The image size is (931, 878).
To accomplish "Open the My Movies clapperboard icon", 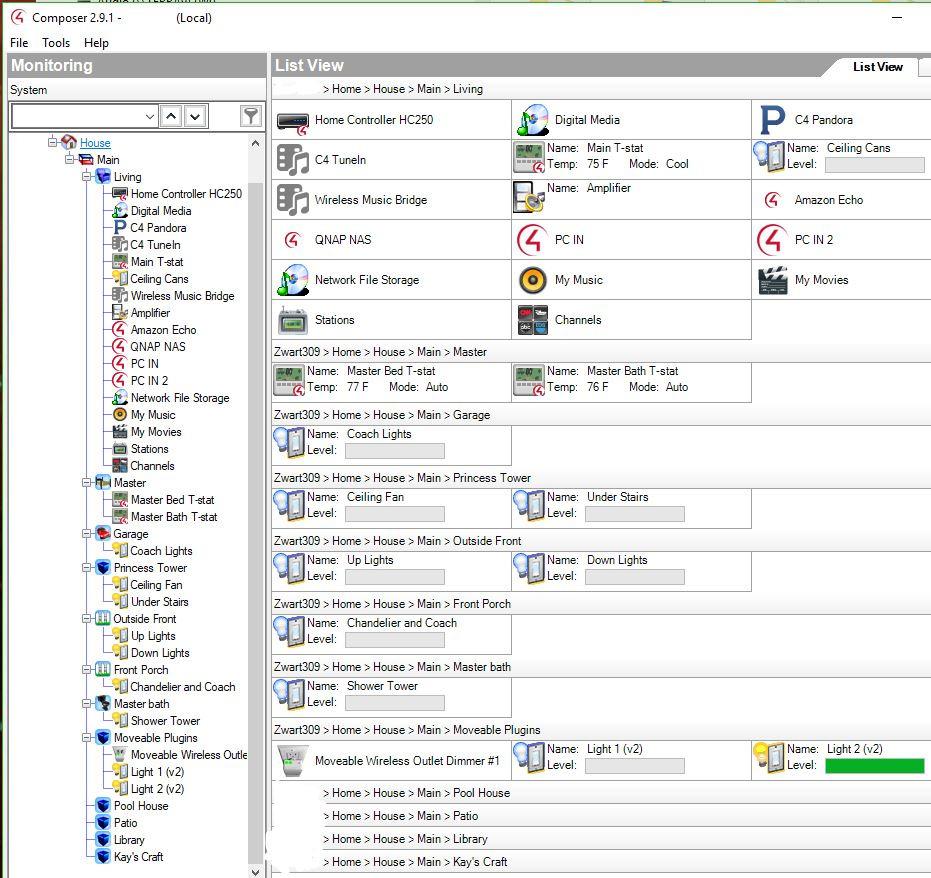I will 772,280.
